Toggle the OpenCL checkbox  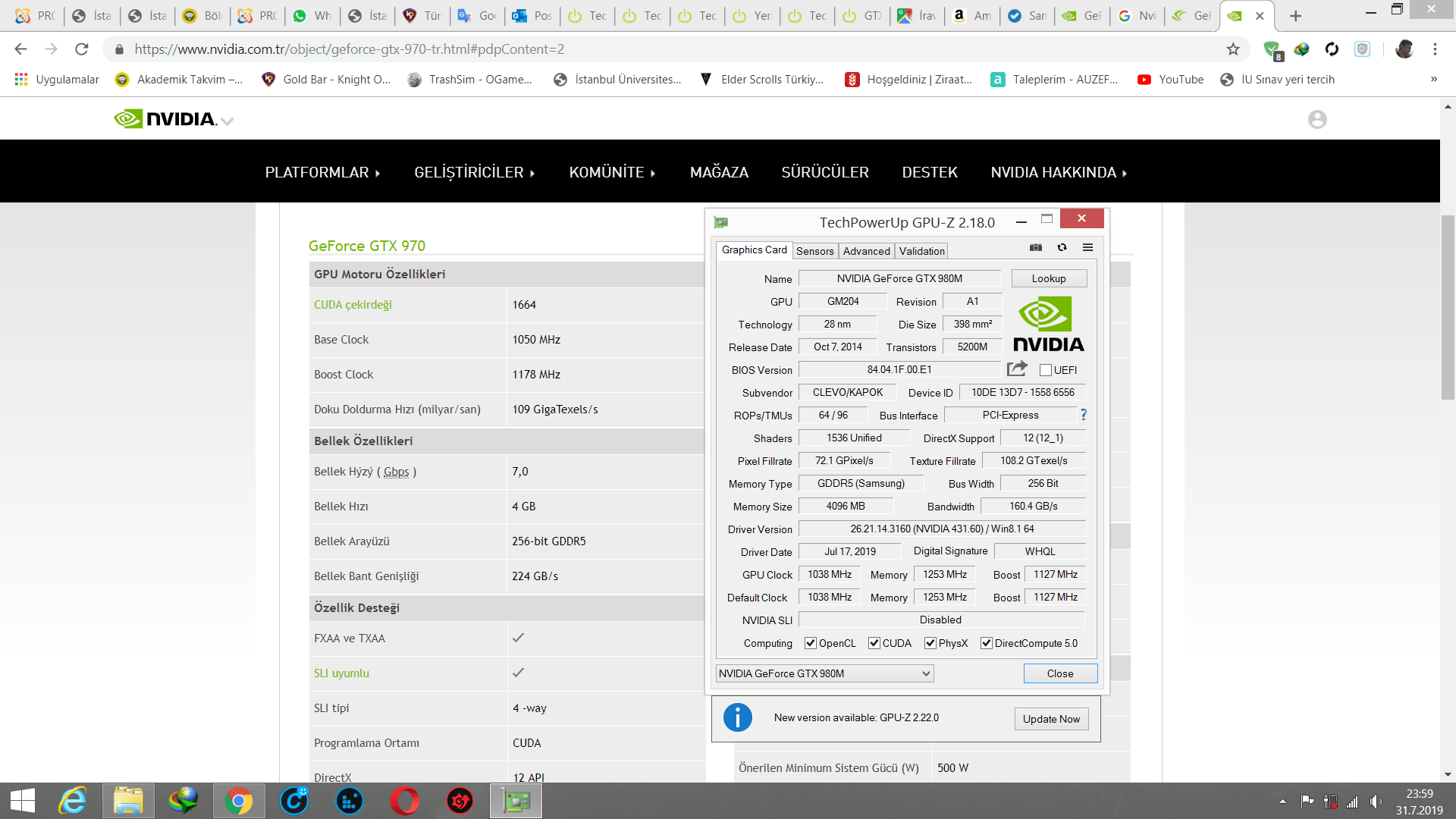[x=811, y=643]
